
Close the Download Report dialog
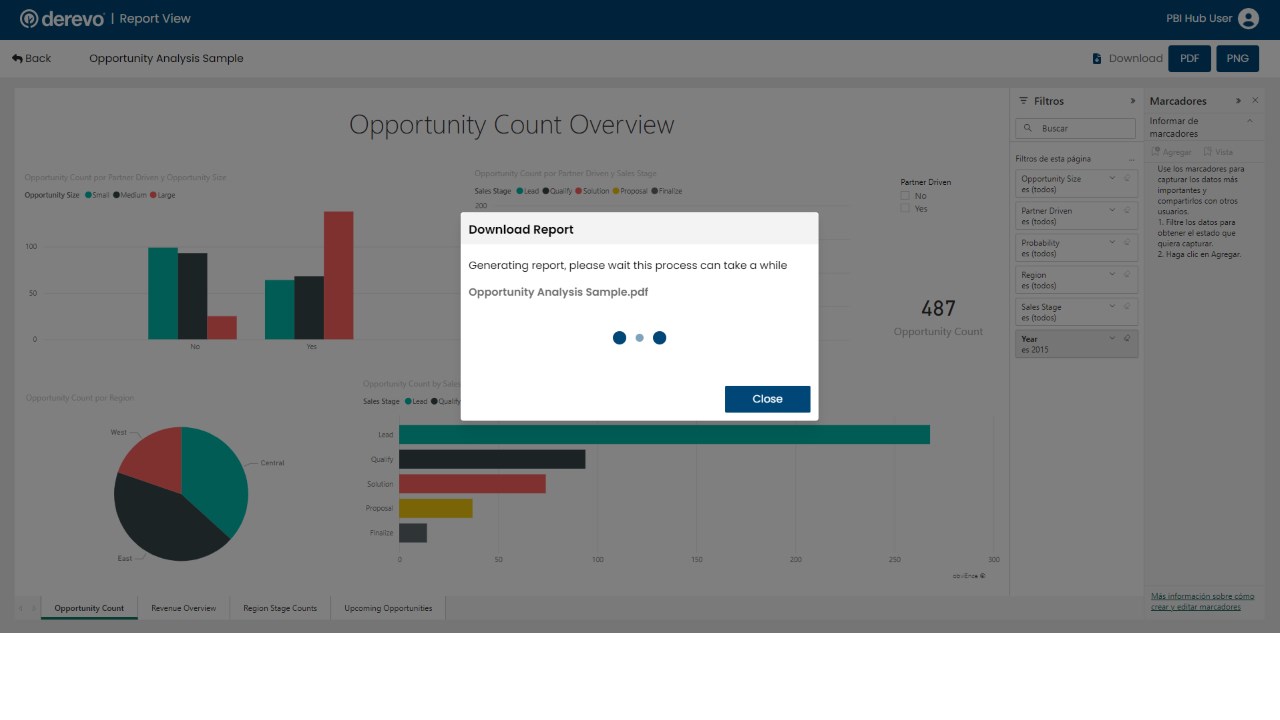767,399
